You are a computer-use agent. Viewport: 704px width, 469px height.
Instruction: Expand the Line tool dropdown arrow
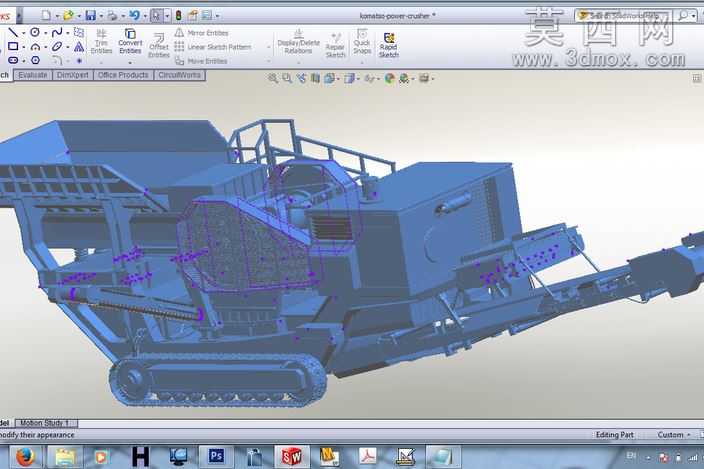click(23, 33)
